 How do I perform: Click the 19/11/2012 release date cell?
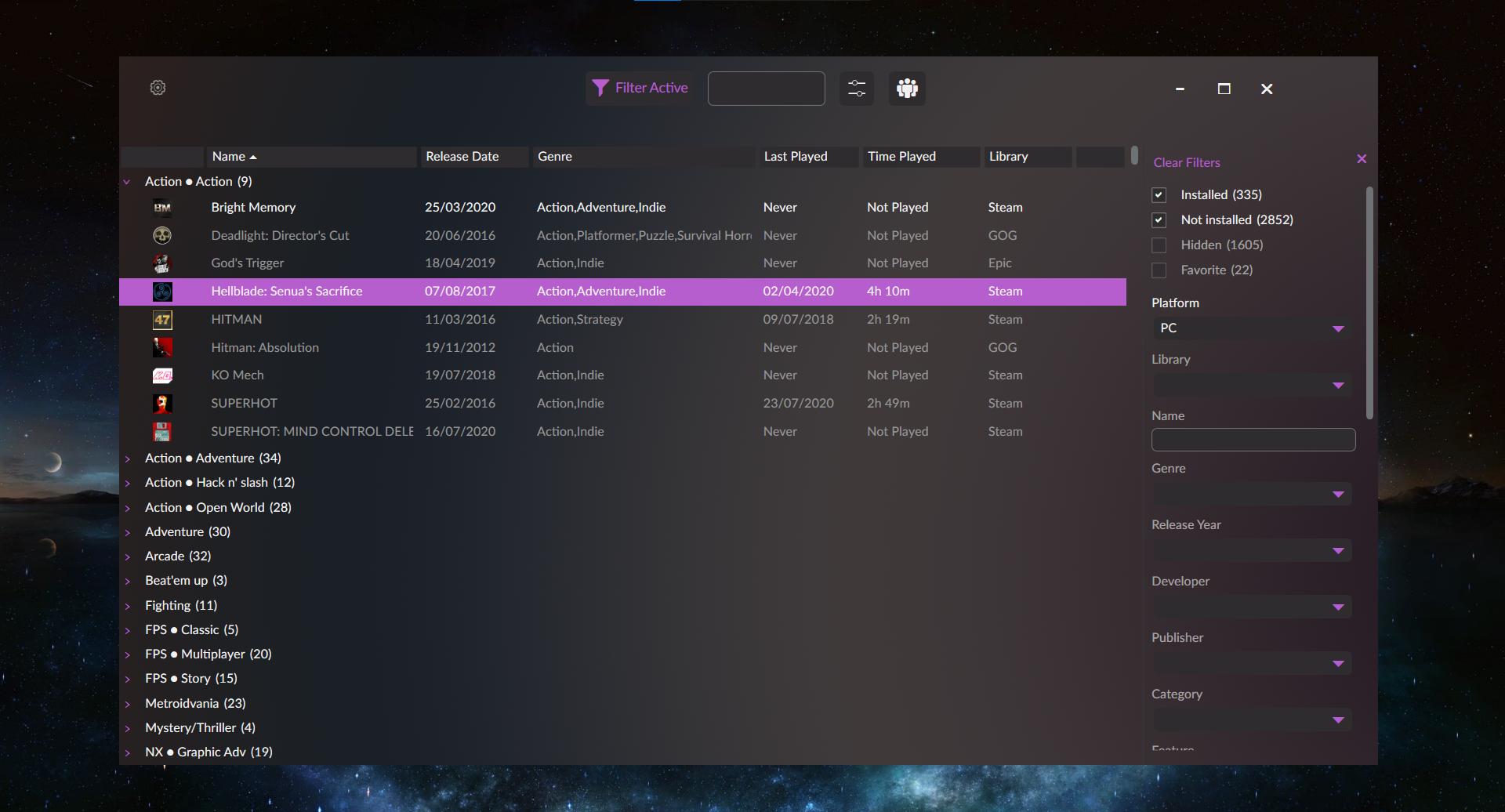point(459,348)
